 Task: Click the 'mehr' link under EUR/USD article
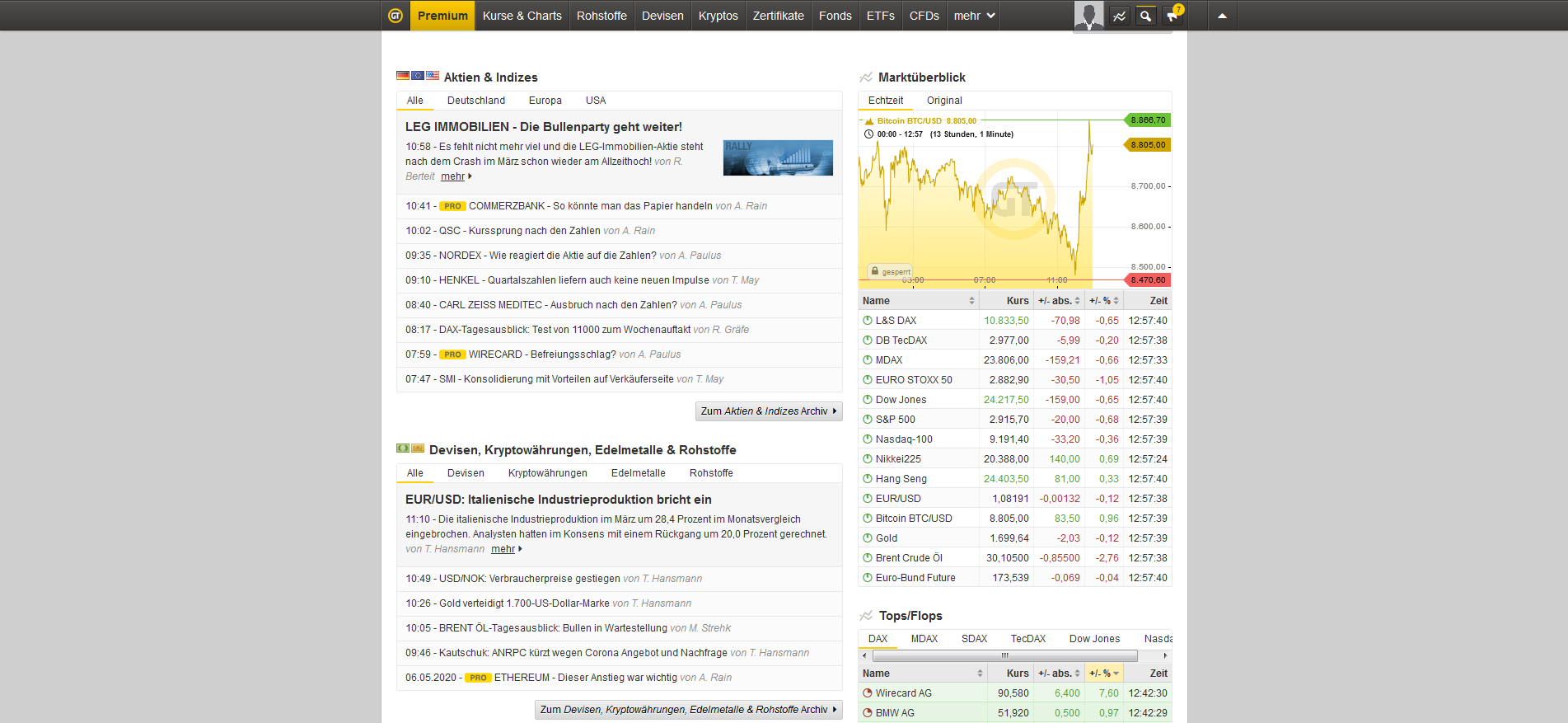click(503, 549)
